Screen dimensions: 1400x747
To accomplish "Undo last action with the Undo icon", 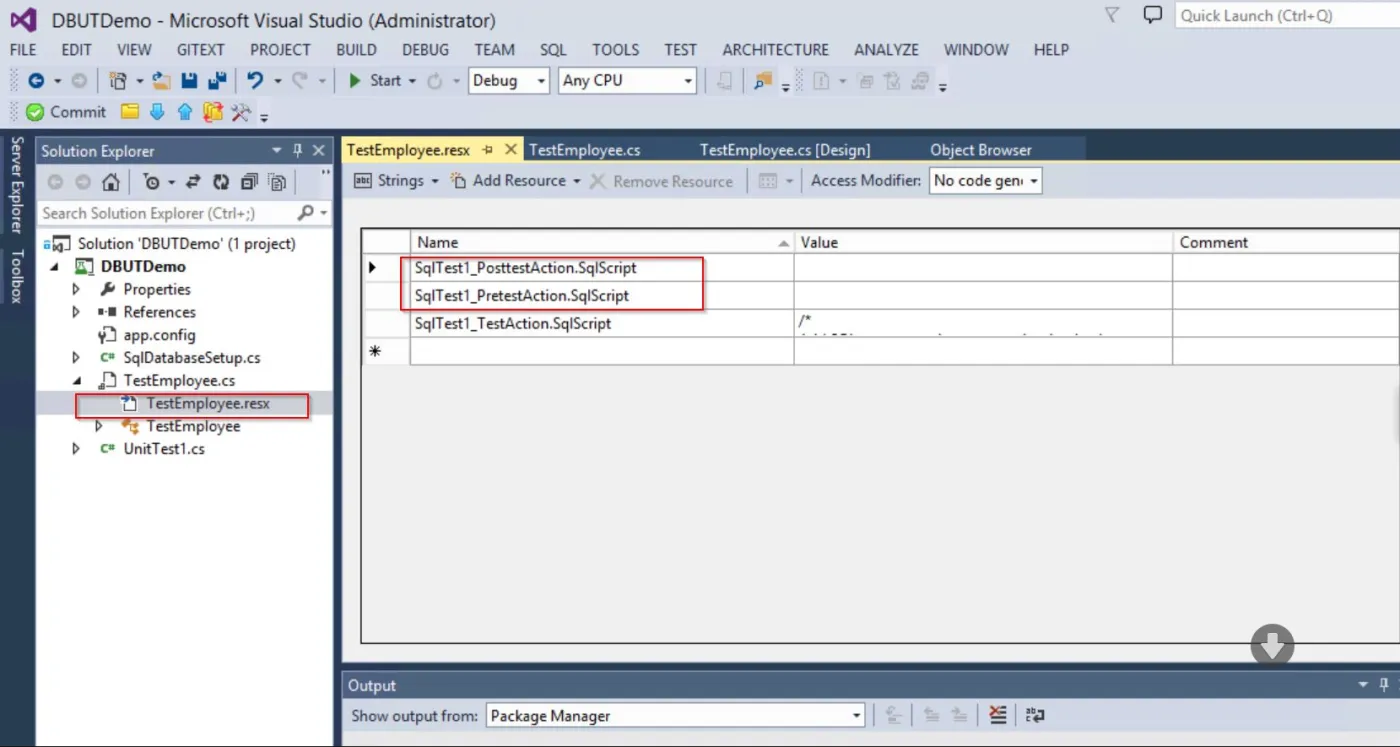I will point(255,81).
